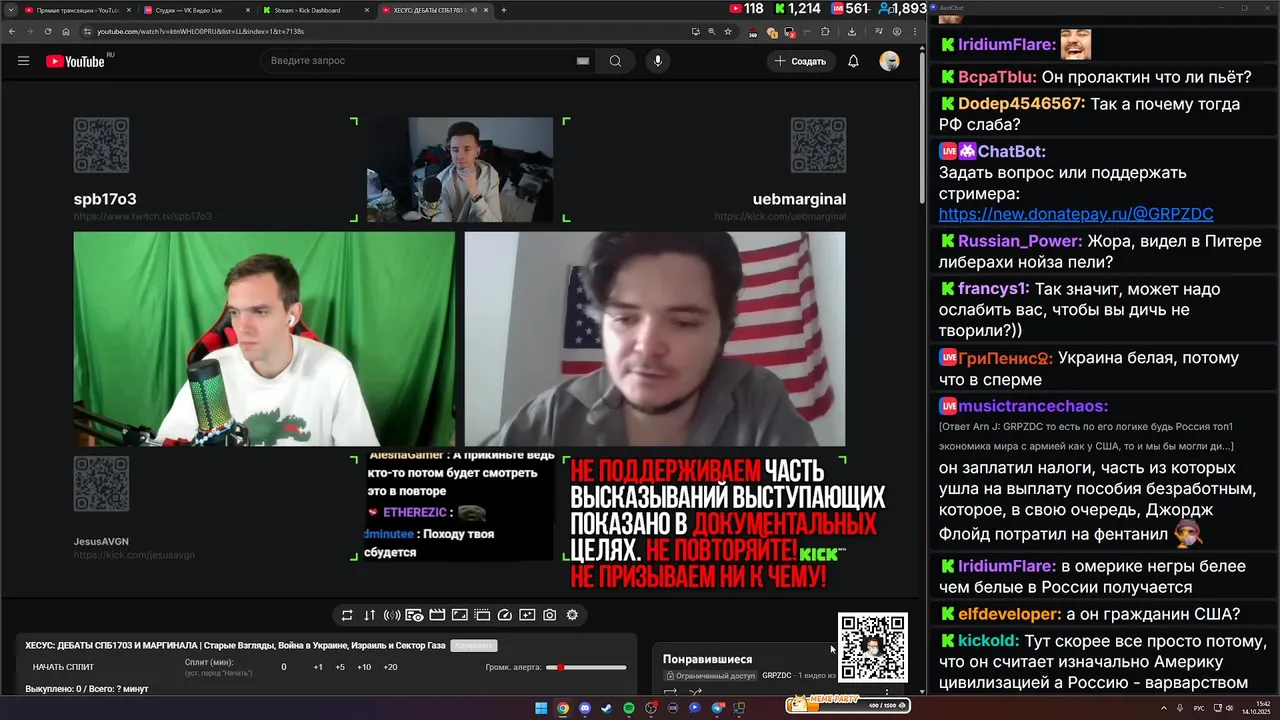The image size is (1280, 720).
Task: Open Steam from the taskbar
Action: point(607,708)
